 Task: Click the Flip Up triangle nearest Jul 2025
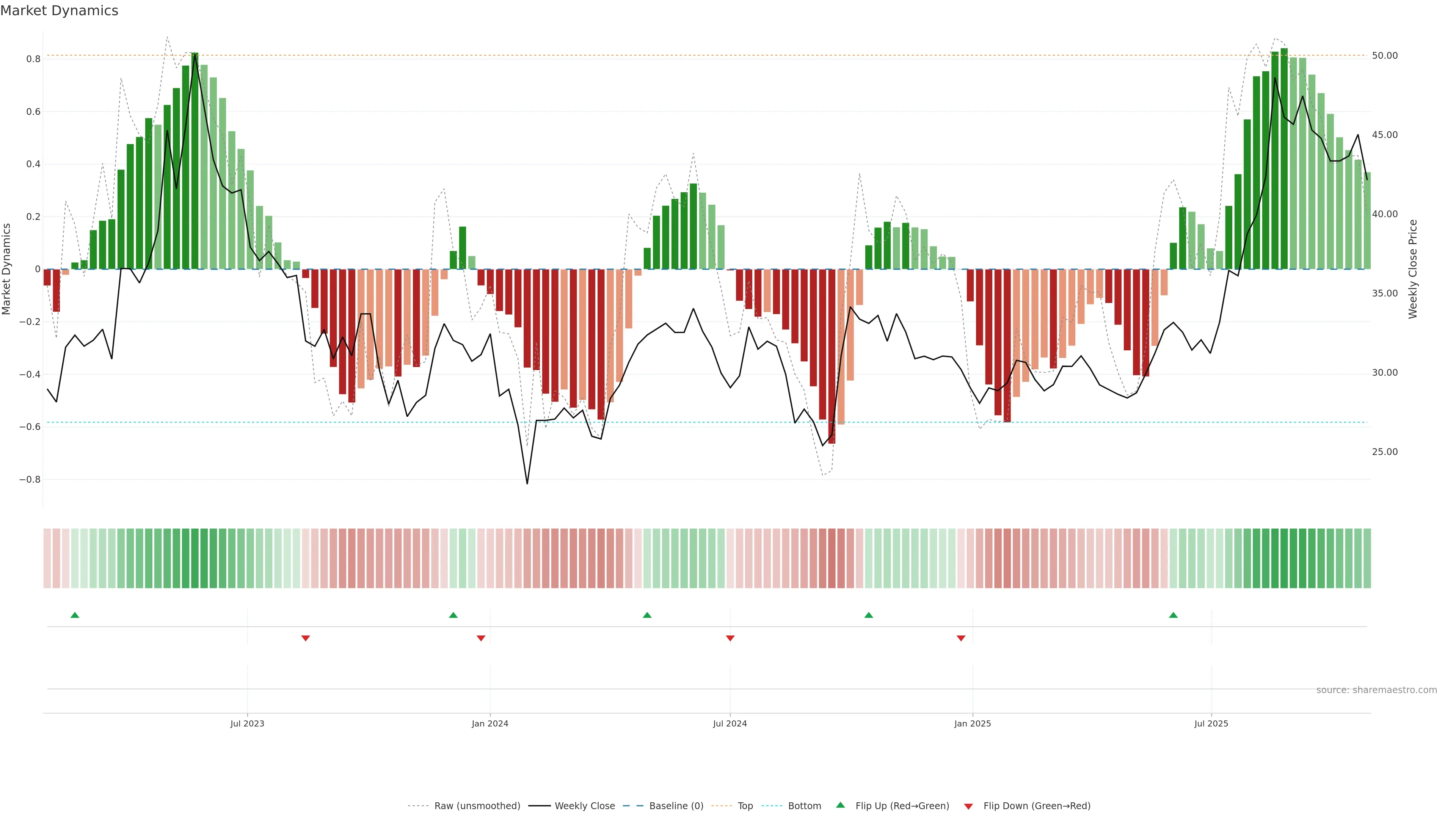click(1174, 615)
